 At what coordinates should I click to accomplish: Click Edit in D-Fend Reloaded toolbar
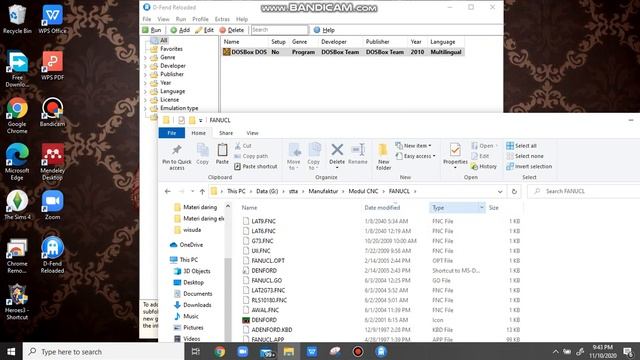204,30
